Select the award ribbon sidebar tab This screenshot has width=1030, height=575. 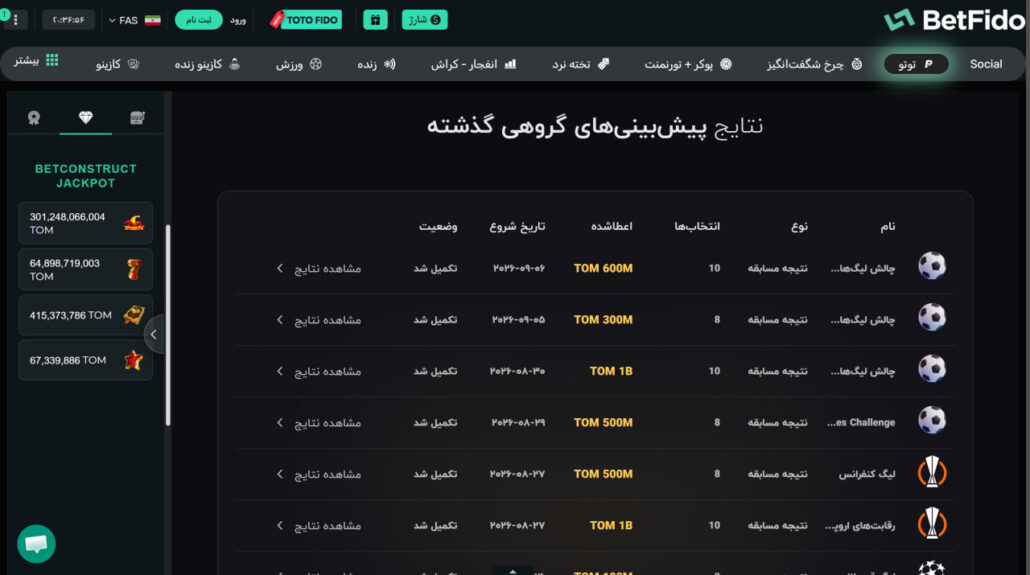pos(34,118)
